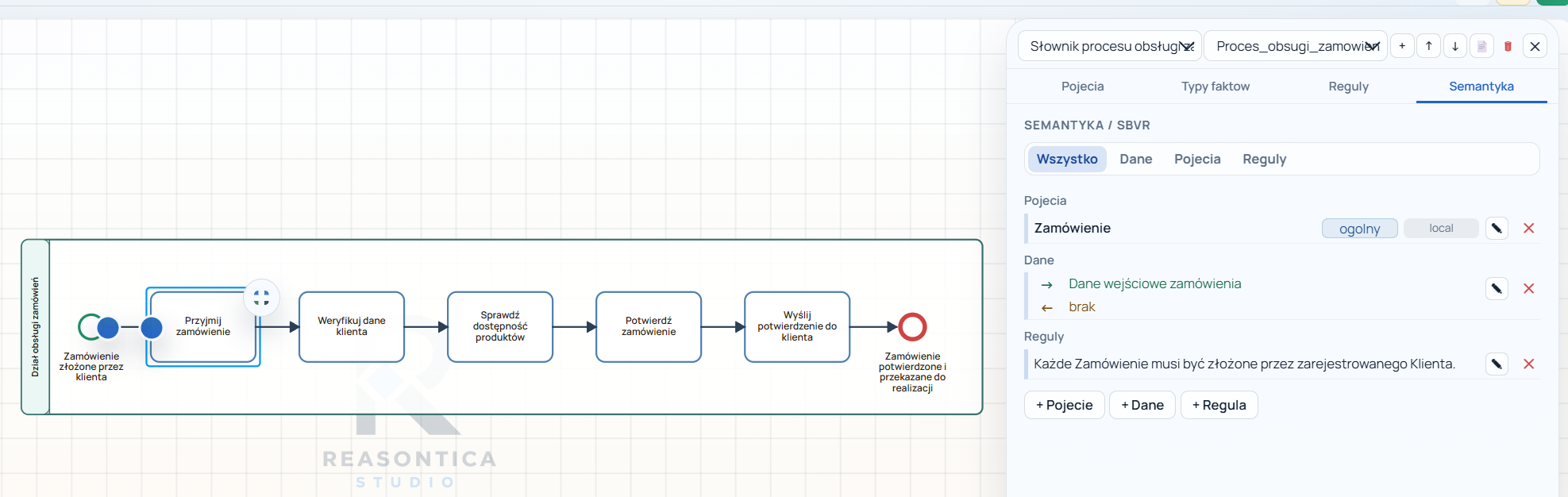Click the plus icon in the dictionary toolbar

[x=1402, y=46]
